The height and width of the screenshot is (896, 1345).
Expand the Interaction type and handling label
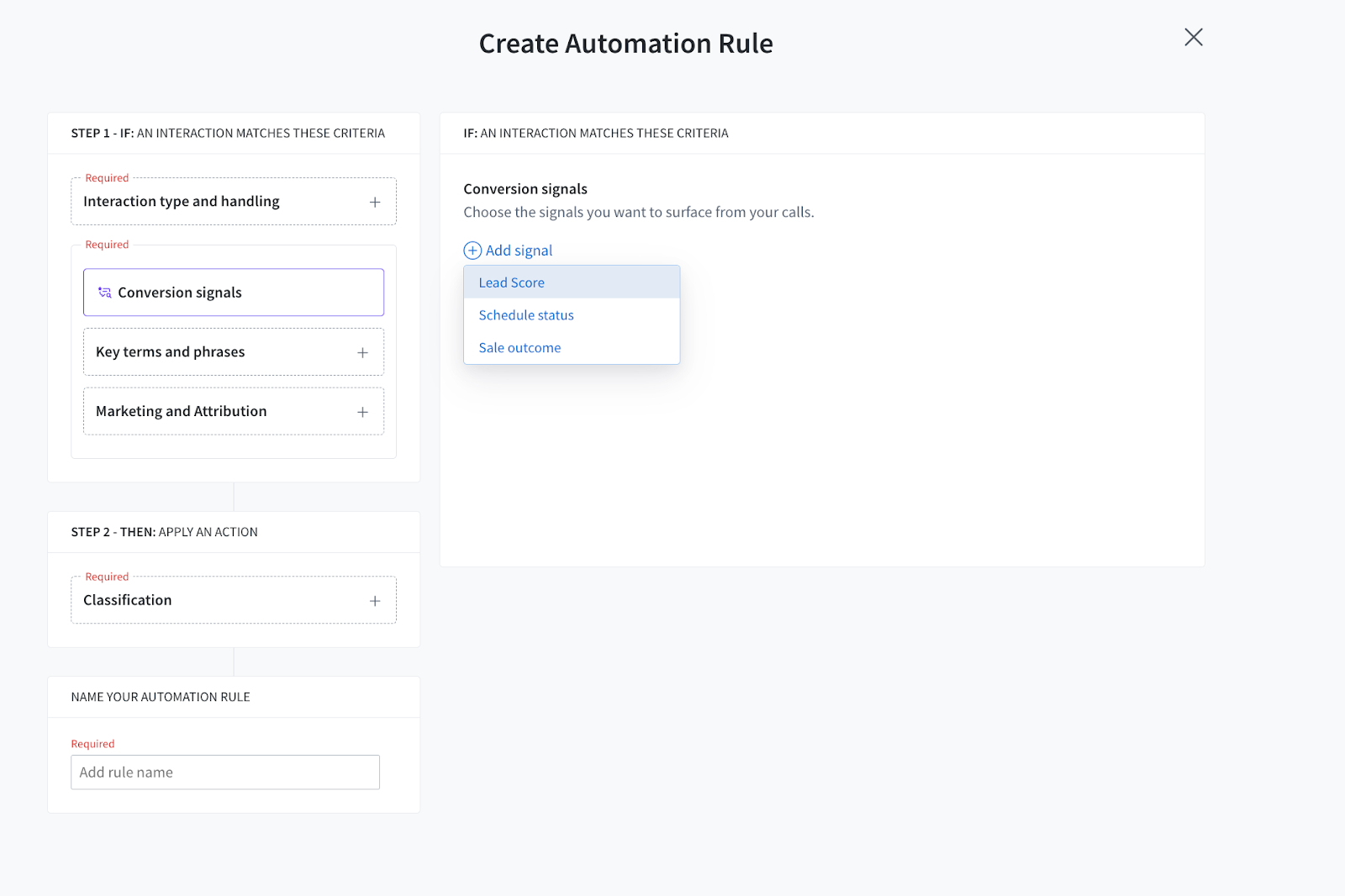pos(182,202)
